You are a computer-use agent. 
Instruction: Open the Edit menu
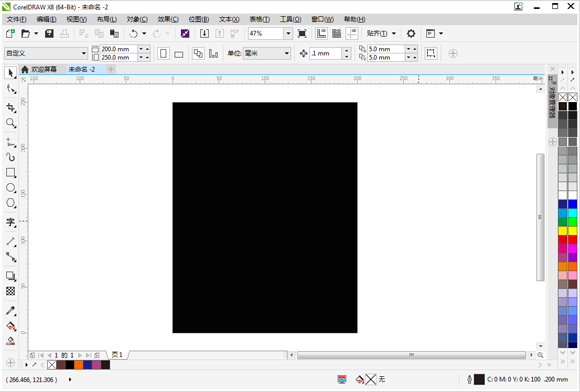[47, 19]
